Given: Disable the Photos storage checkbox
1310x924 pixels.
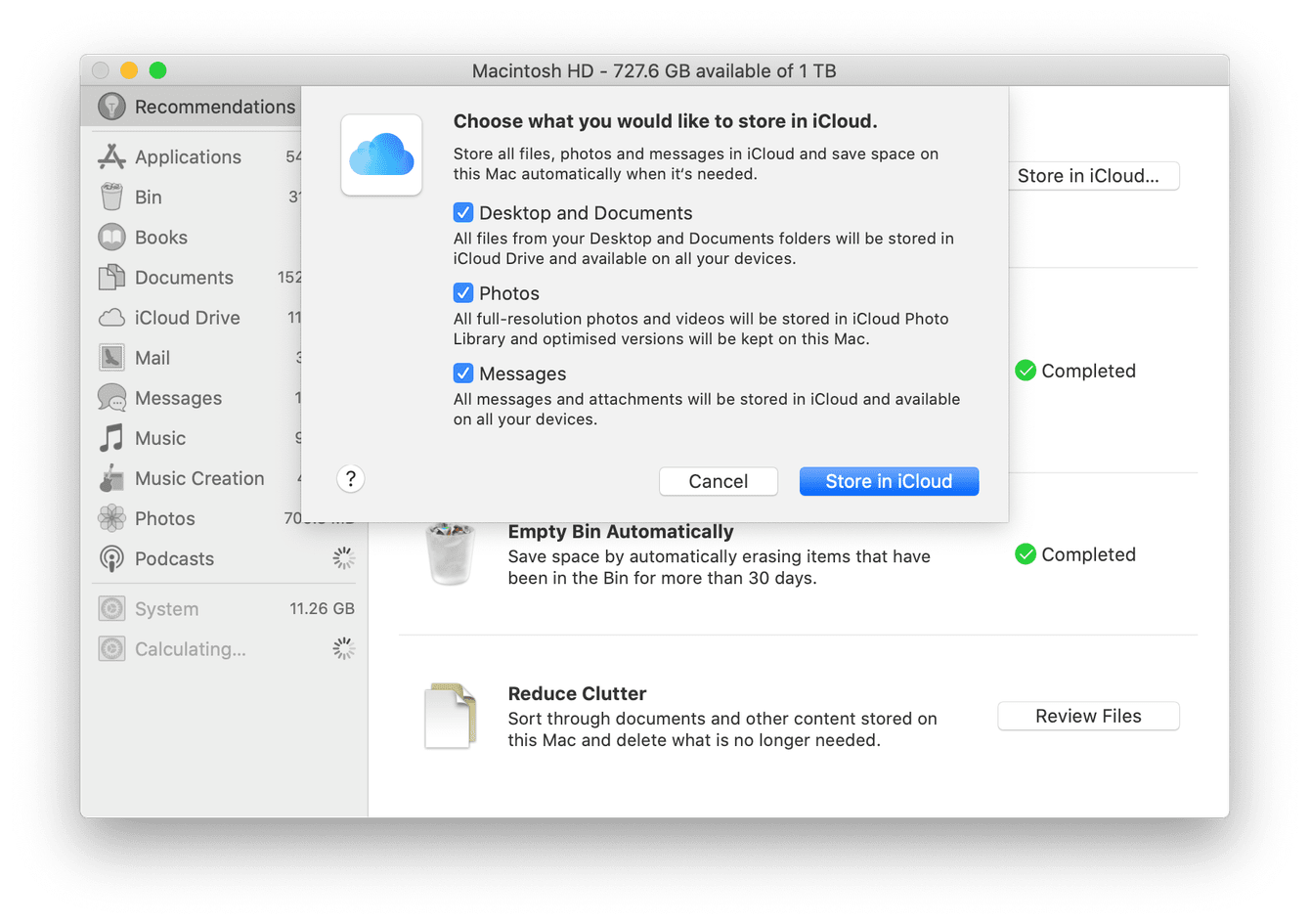Looking at the screenshot, I should pyautogui.click(x=462, y=292).
